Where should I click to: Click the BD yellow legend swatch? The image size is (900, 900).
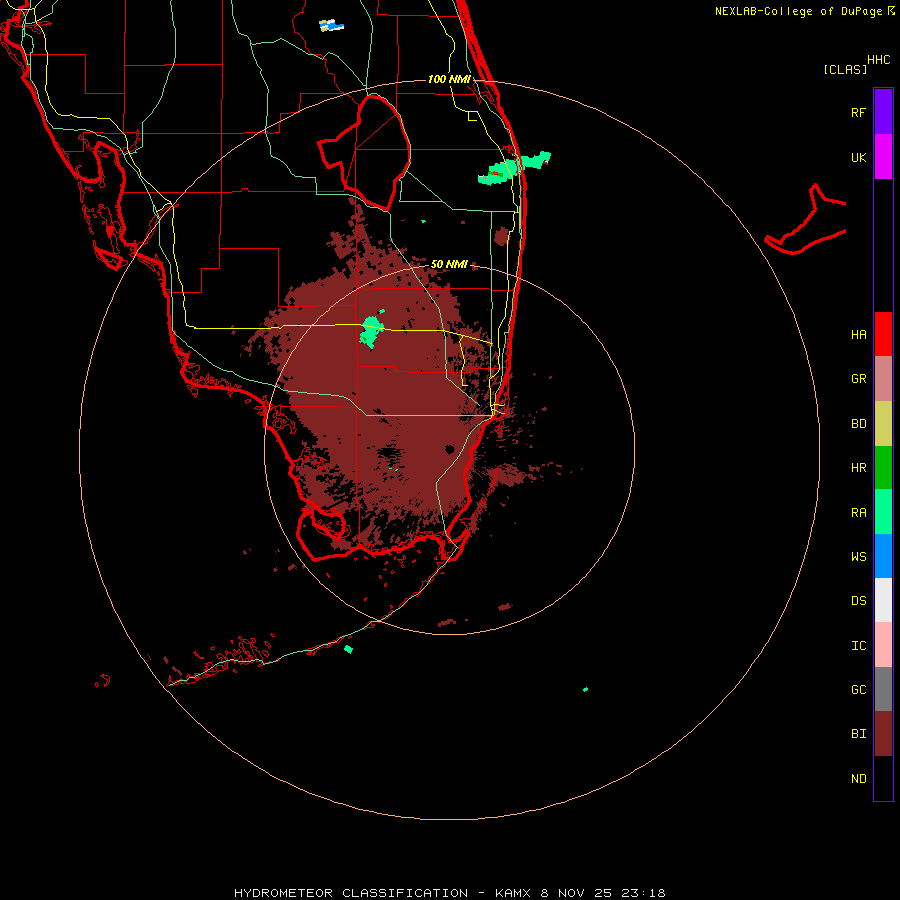click(883, 424)
